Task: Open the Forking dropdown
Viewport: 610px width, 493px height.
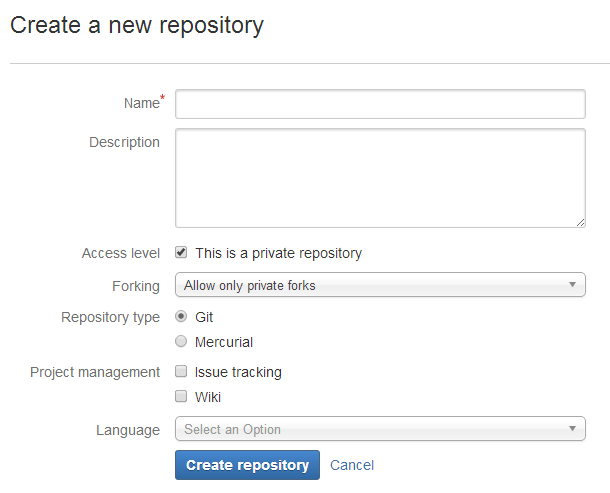Action: point(380,285)
